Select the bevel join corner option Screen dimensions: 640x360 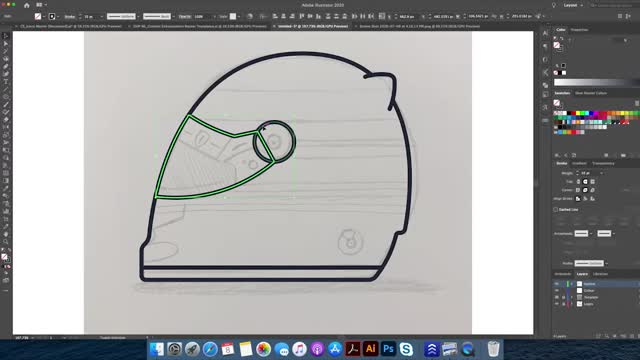(x=593, y=190)
